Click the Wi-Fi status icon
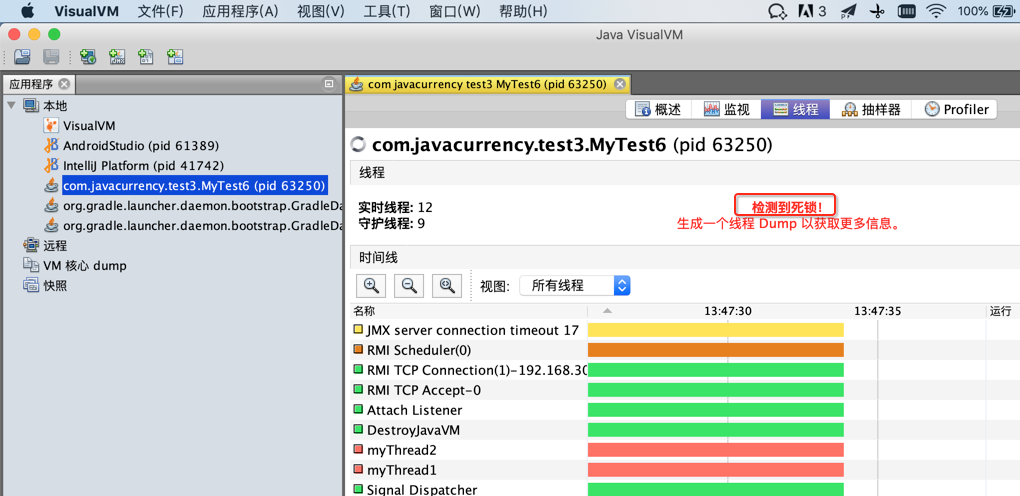The image size is (1020, 496). (936, 10)
